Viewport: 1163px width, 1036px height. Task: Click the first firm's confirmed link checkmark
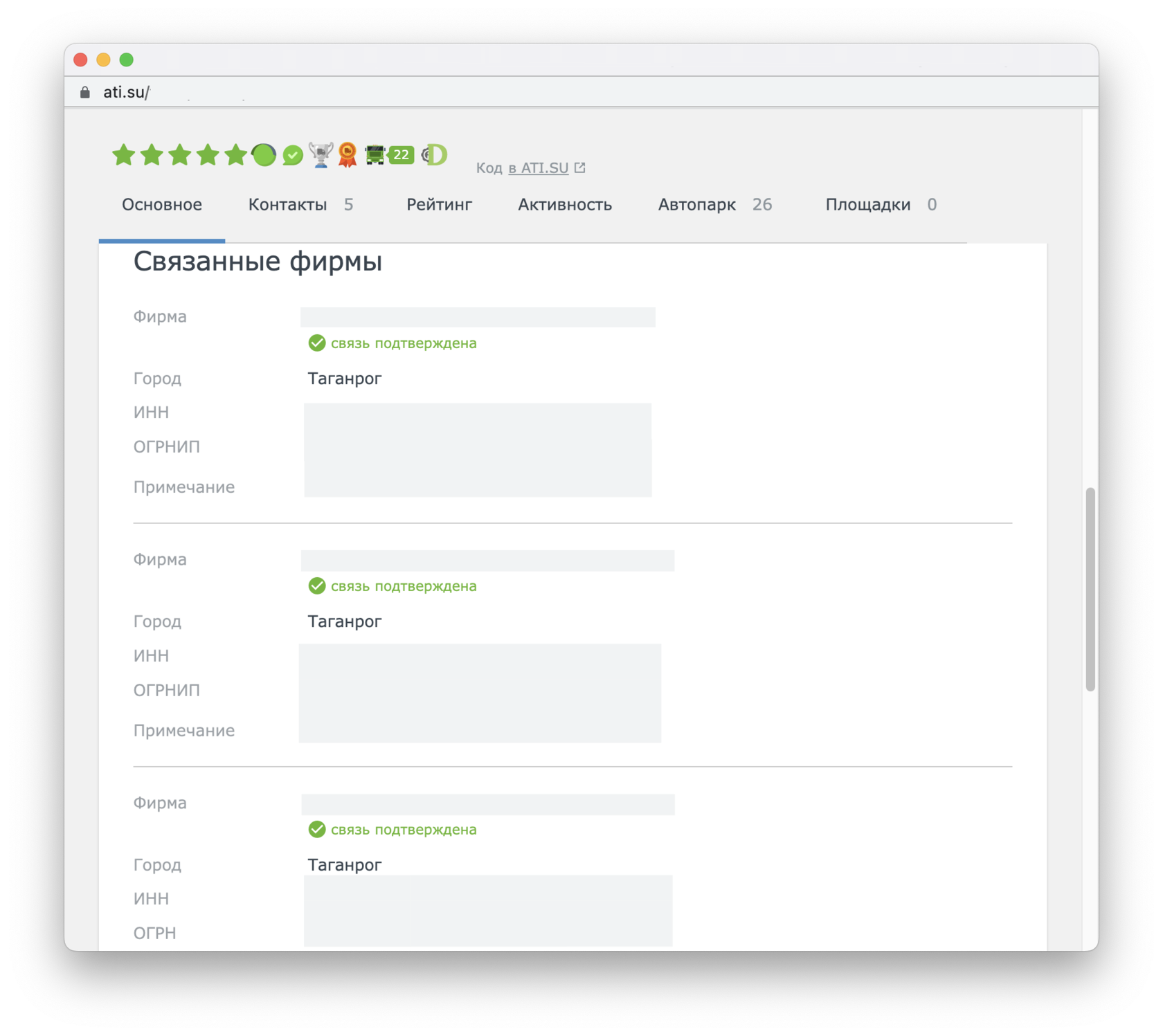(317, 343)
